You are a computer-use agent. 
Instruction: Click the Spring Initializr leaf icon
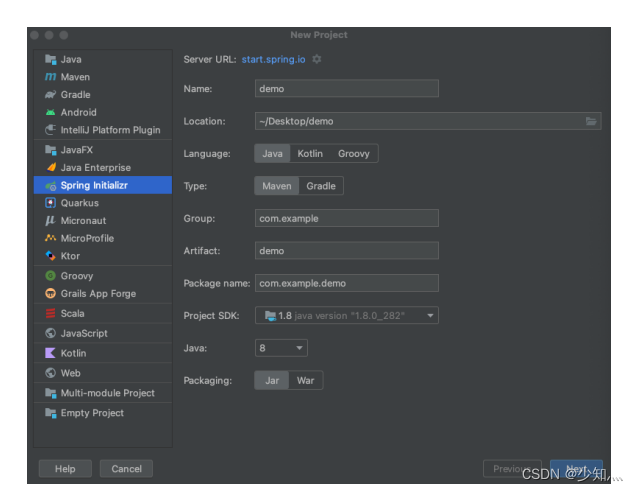[50, 186]
